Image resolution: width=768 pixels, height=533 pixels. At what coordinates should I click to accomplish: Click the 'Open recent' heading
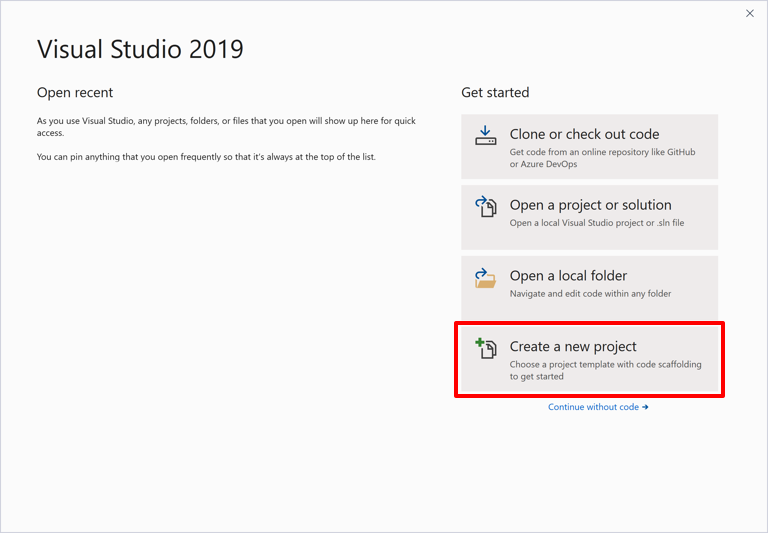coord(75,93)
